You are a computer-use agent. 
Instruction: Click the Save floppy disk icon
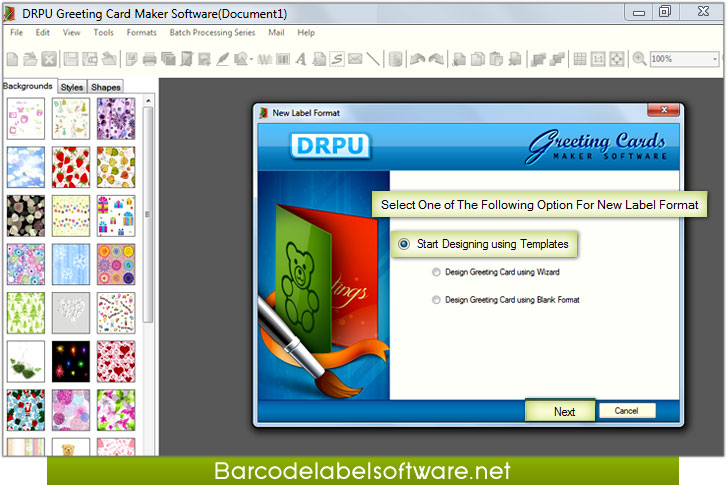[x=71, y=59]
